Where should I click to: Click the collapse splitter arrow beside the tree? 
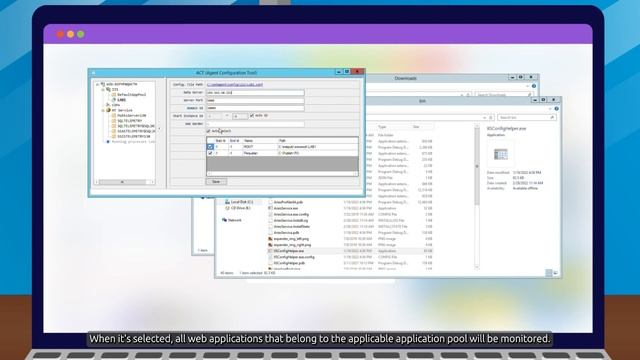pyautogui.click(x=159, y=129)
